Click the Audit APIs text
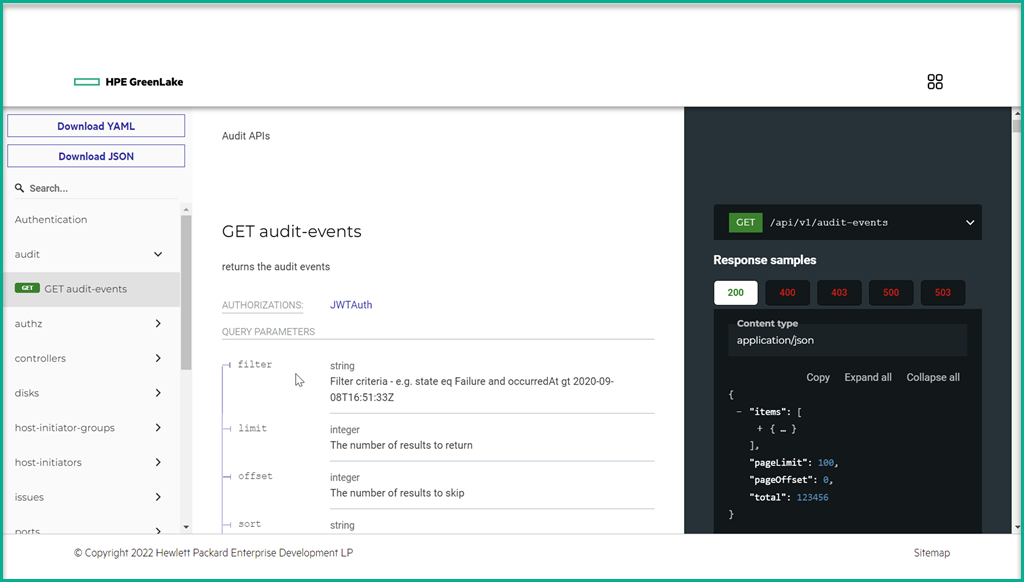This screenshot has height=582, width=1024. [246, 136]
